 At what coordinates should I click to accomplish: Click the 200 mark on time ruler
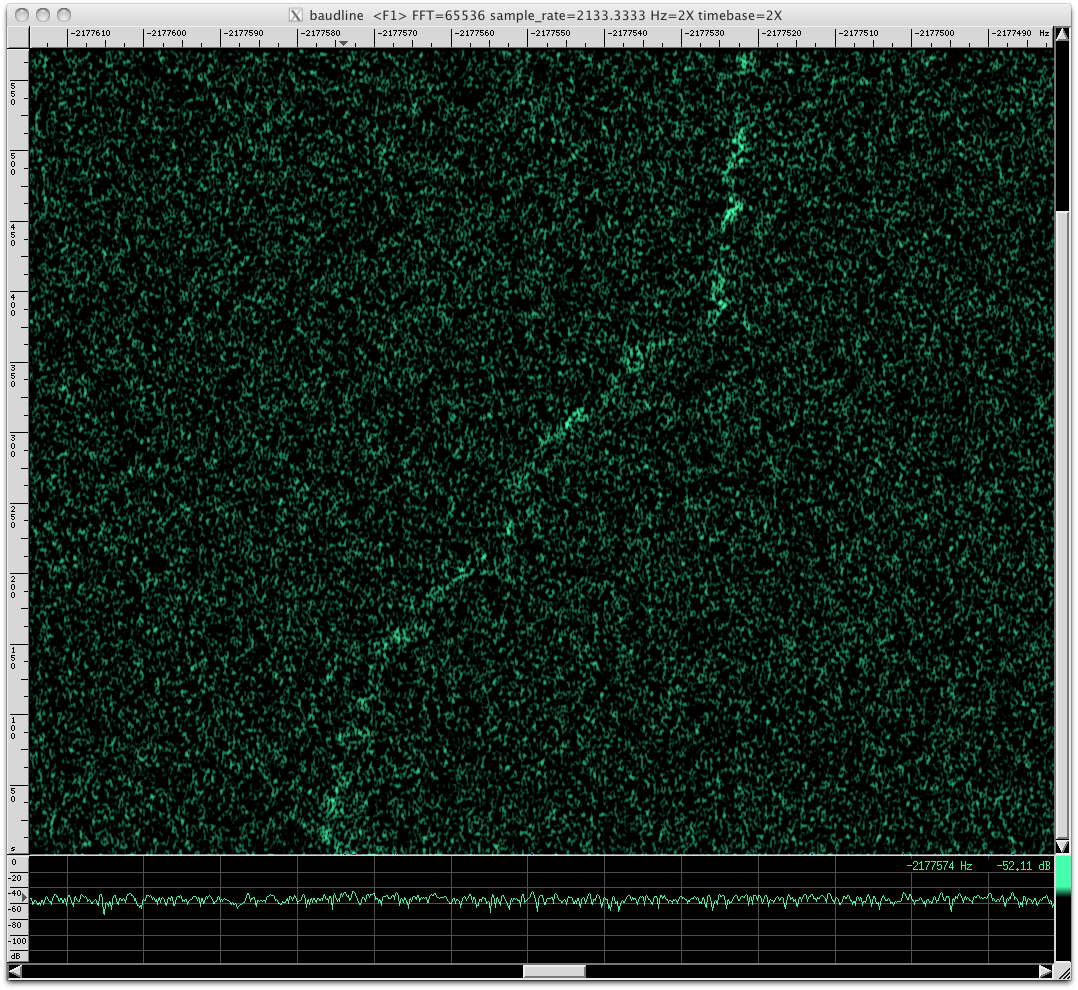[13, 586]
